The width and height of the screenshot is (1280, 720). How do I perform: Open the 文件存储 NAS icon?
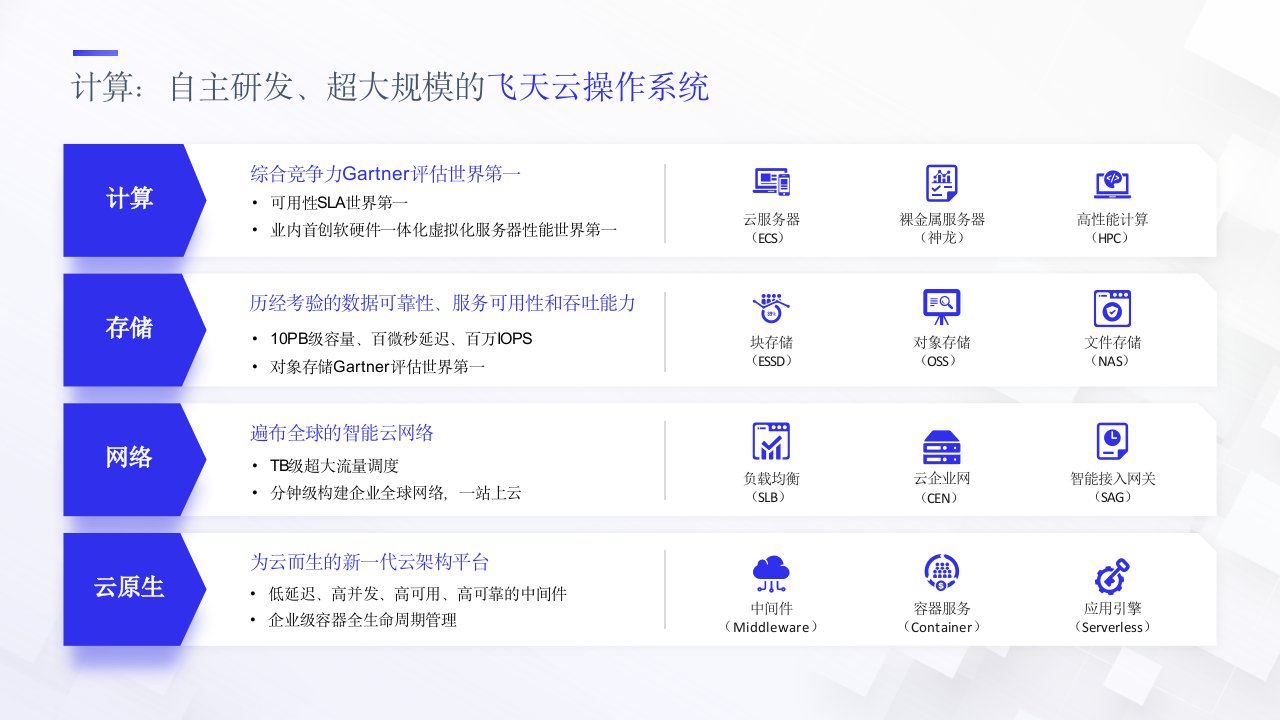click(x=1112, y=308)
